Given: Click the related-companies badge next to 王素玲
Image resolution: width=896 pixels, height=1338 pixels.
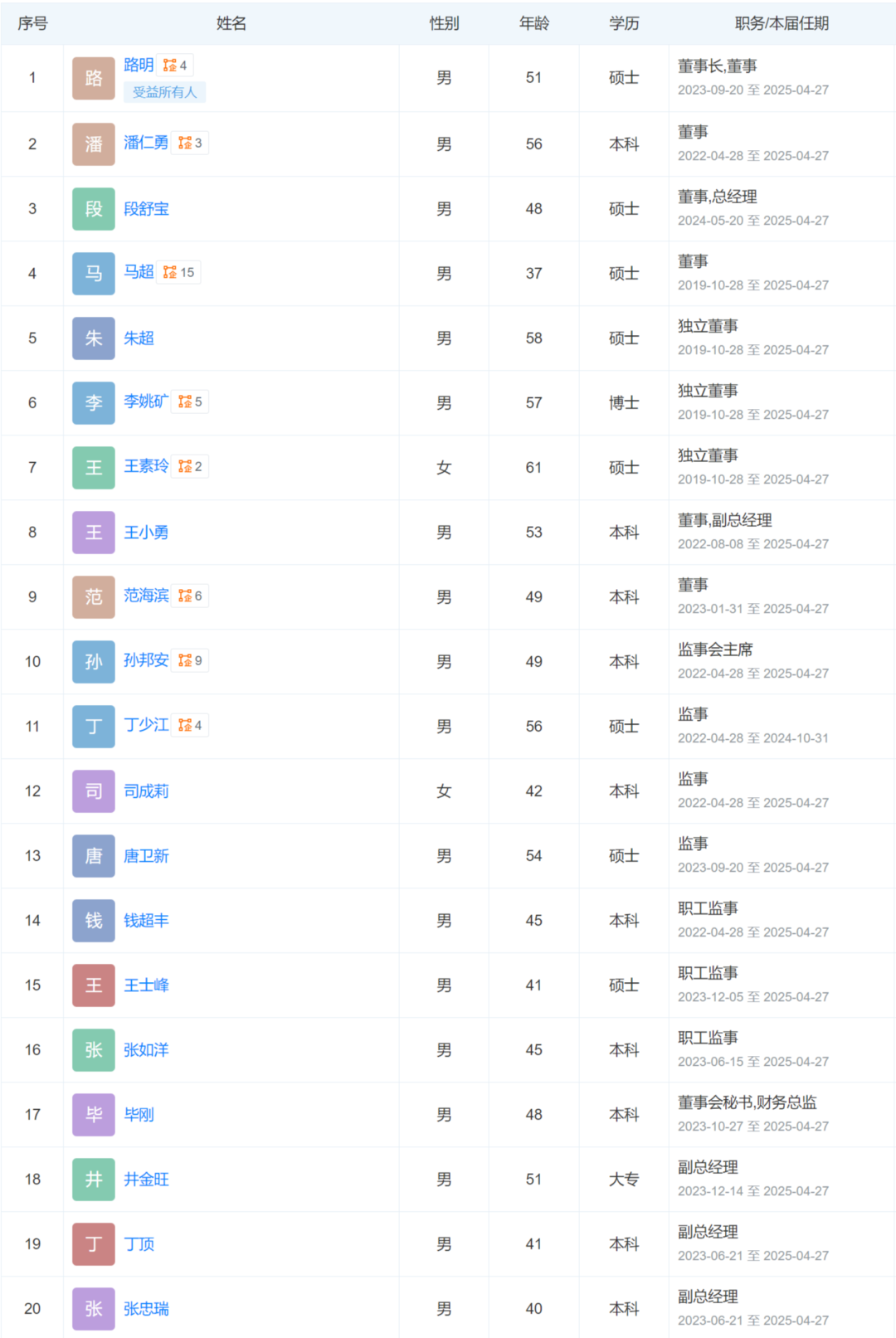Looking at the screenshot, I should 190,467.
